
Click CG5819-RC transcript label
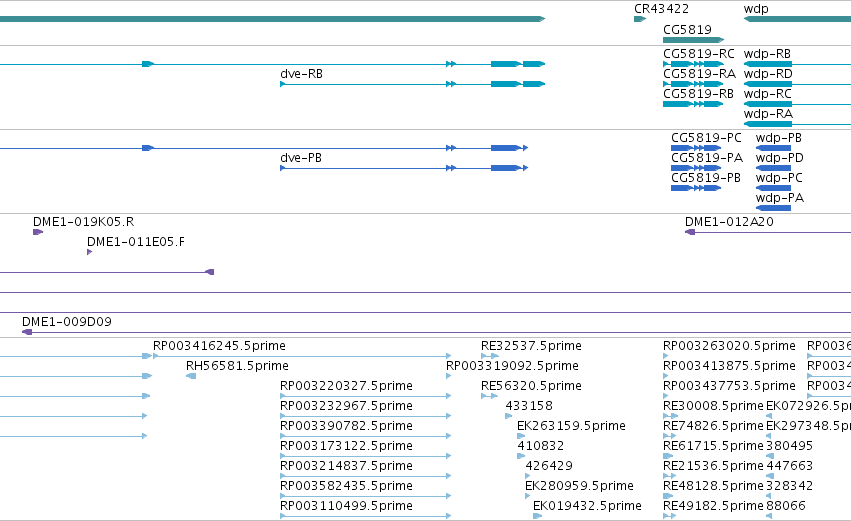[698, 54]
